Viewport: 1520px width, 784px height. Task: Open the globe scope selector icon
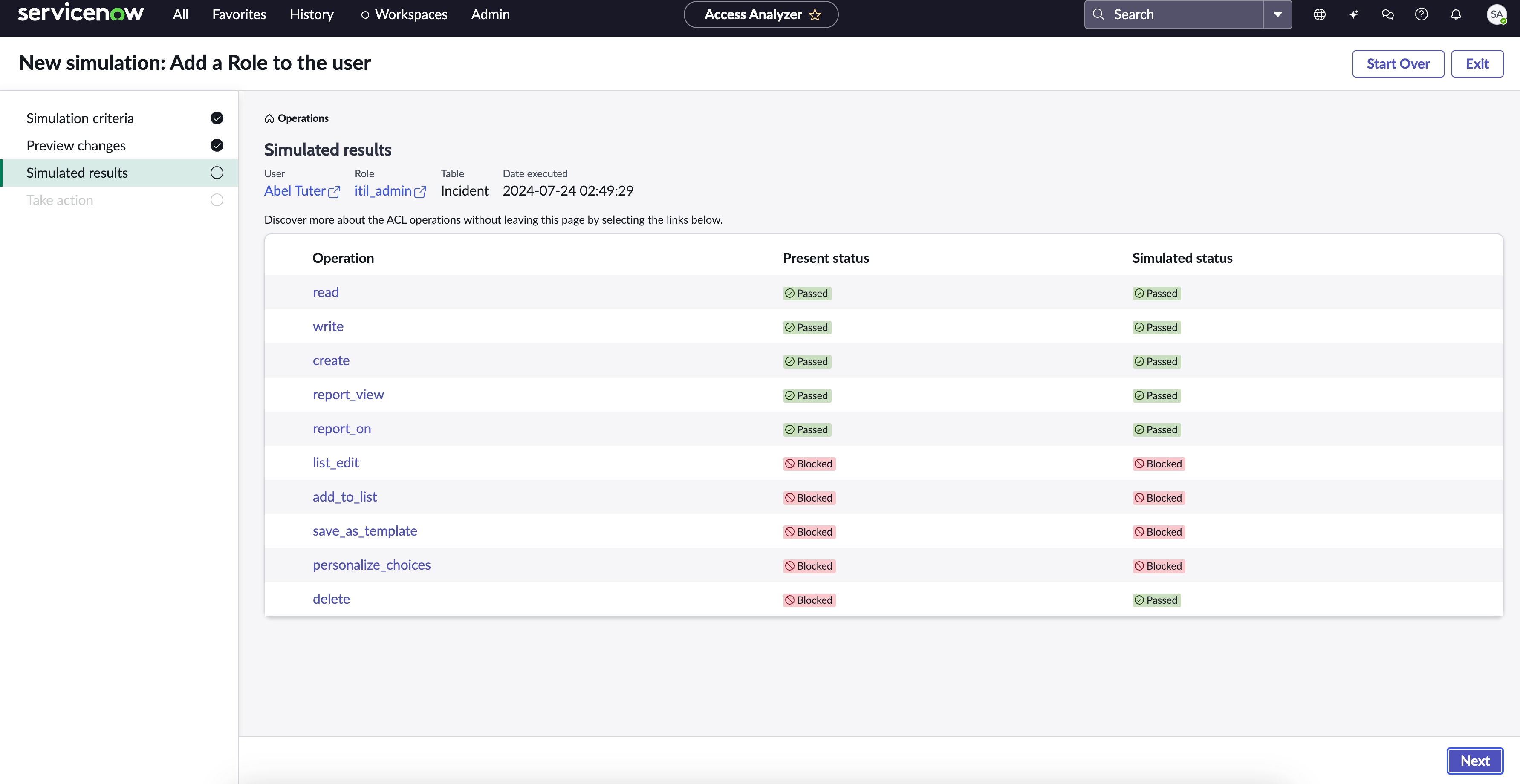point(1319,15)
